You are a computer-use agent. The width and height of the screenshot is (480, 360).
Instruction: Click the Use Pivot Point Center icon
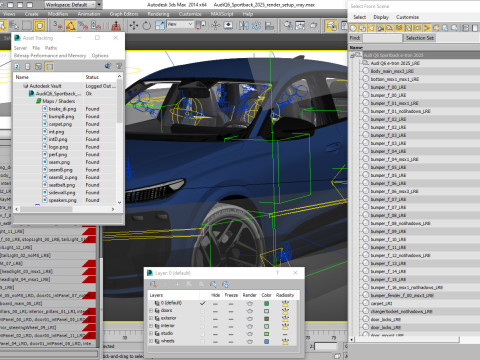tap(201, 25)
